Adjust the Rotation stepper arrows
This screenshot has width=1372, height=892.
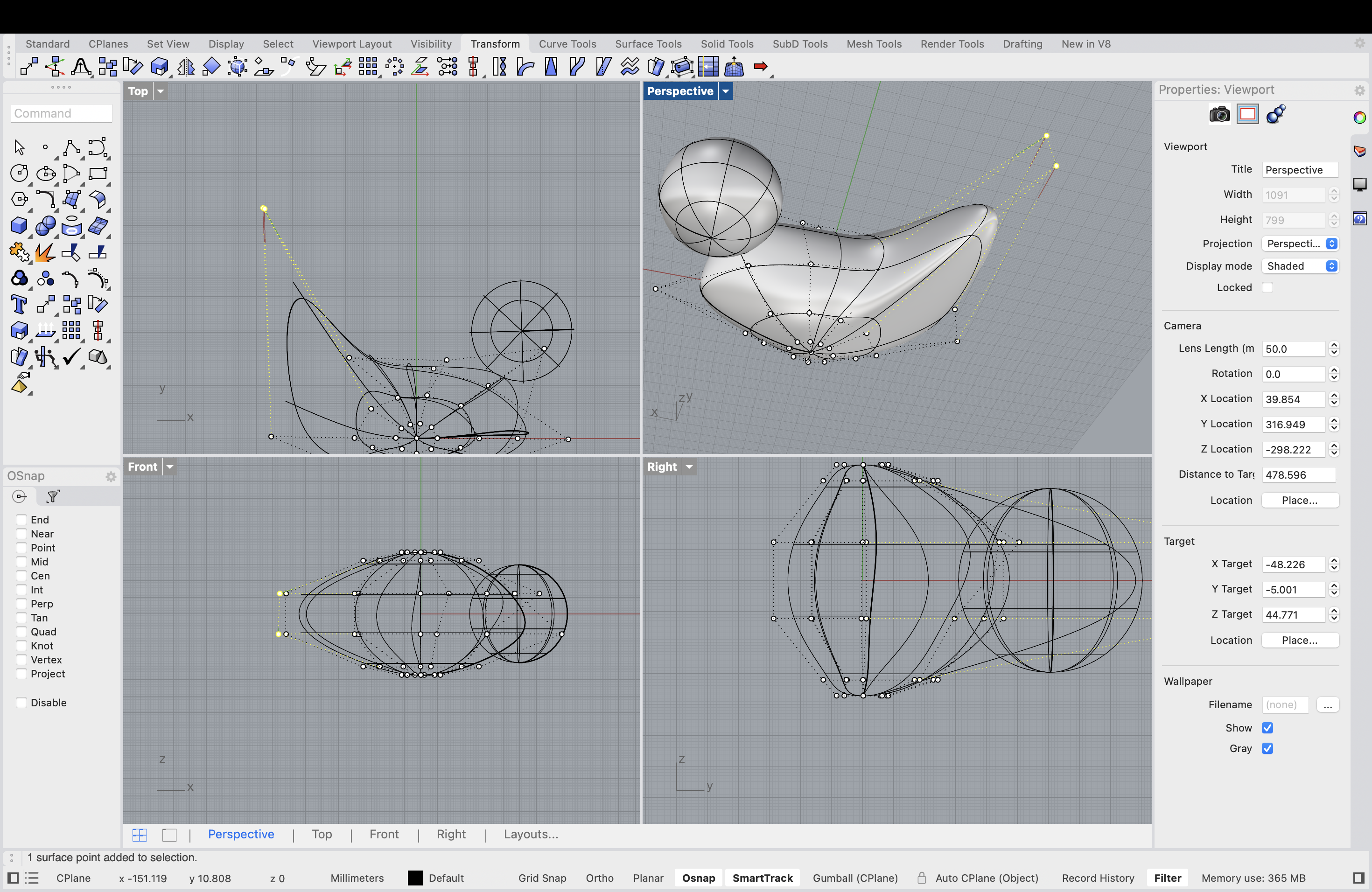pyautogui.click(x=1334, y=375)
